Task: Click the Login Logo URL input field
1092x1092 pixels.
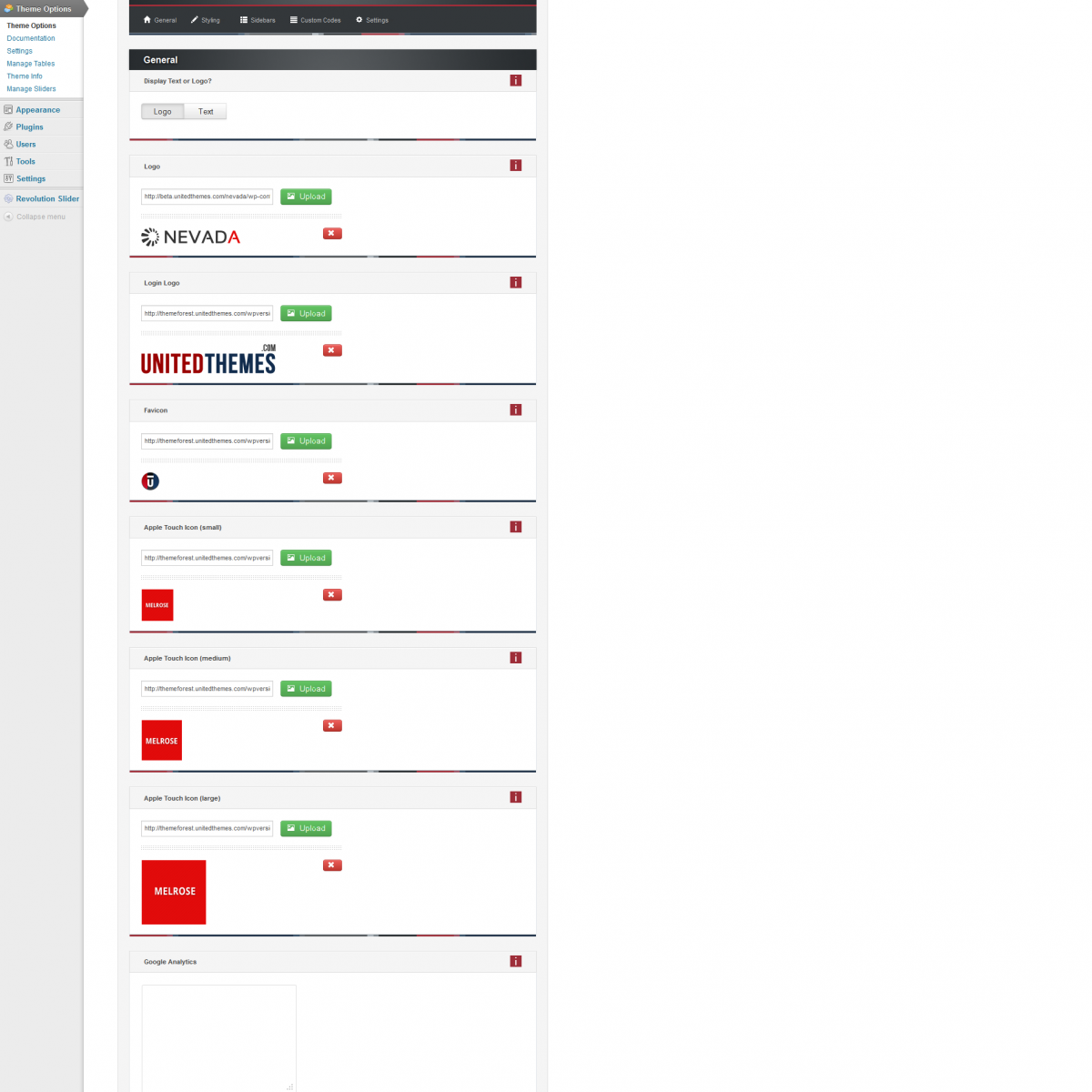Action: (x=207, y=314)
